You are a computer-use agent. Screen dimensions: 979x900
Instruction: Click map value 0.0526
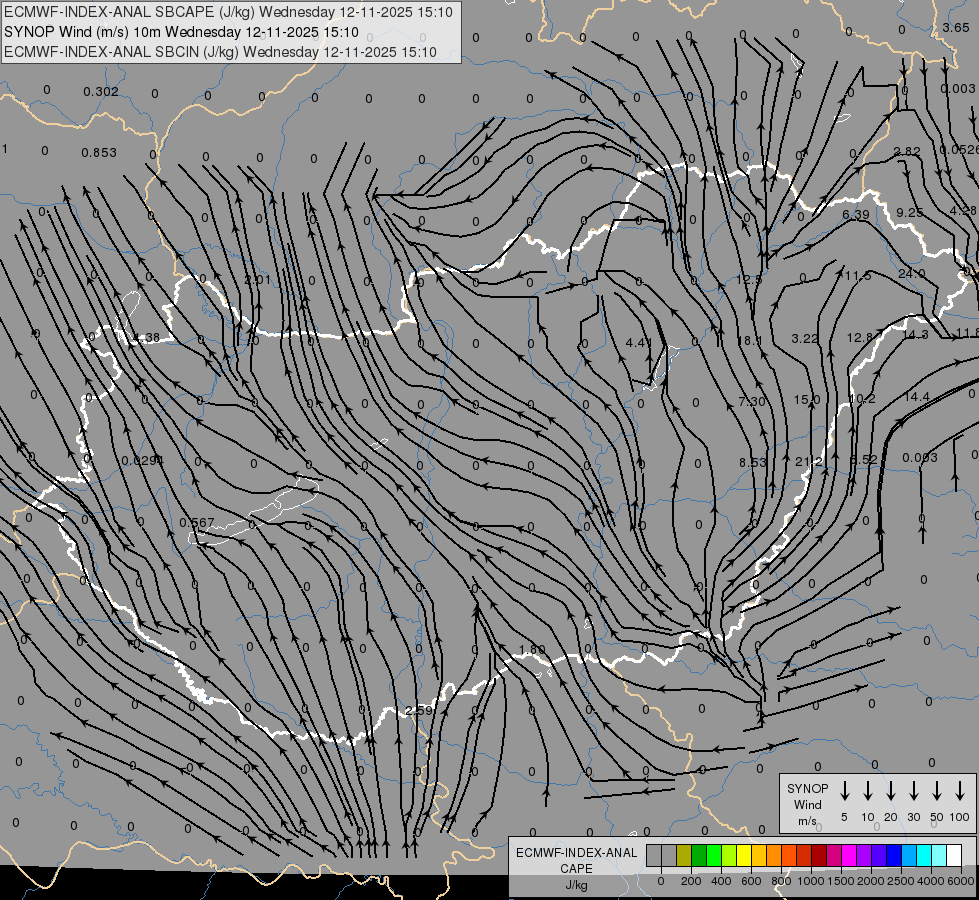click(x=959, y=149)
